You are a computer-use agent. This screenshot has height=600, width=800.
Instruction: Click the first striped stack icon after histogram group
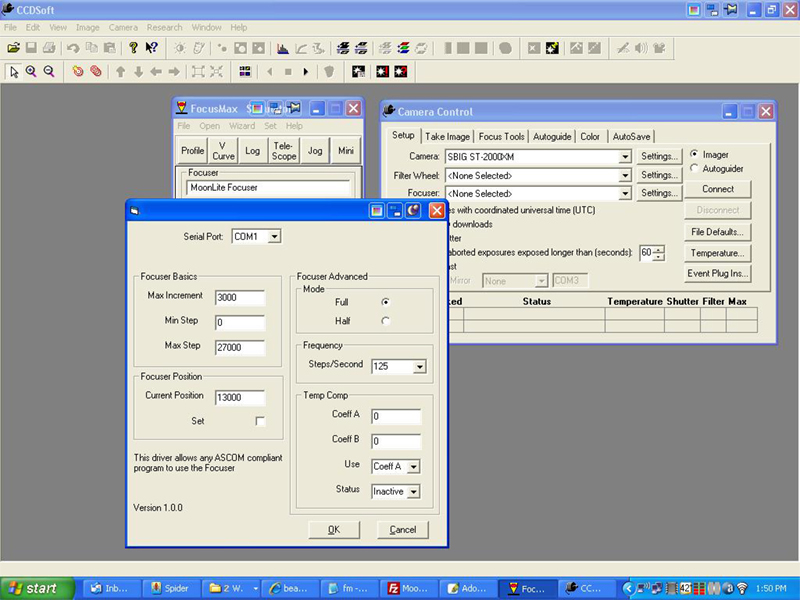(x=343, y=48)
